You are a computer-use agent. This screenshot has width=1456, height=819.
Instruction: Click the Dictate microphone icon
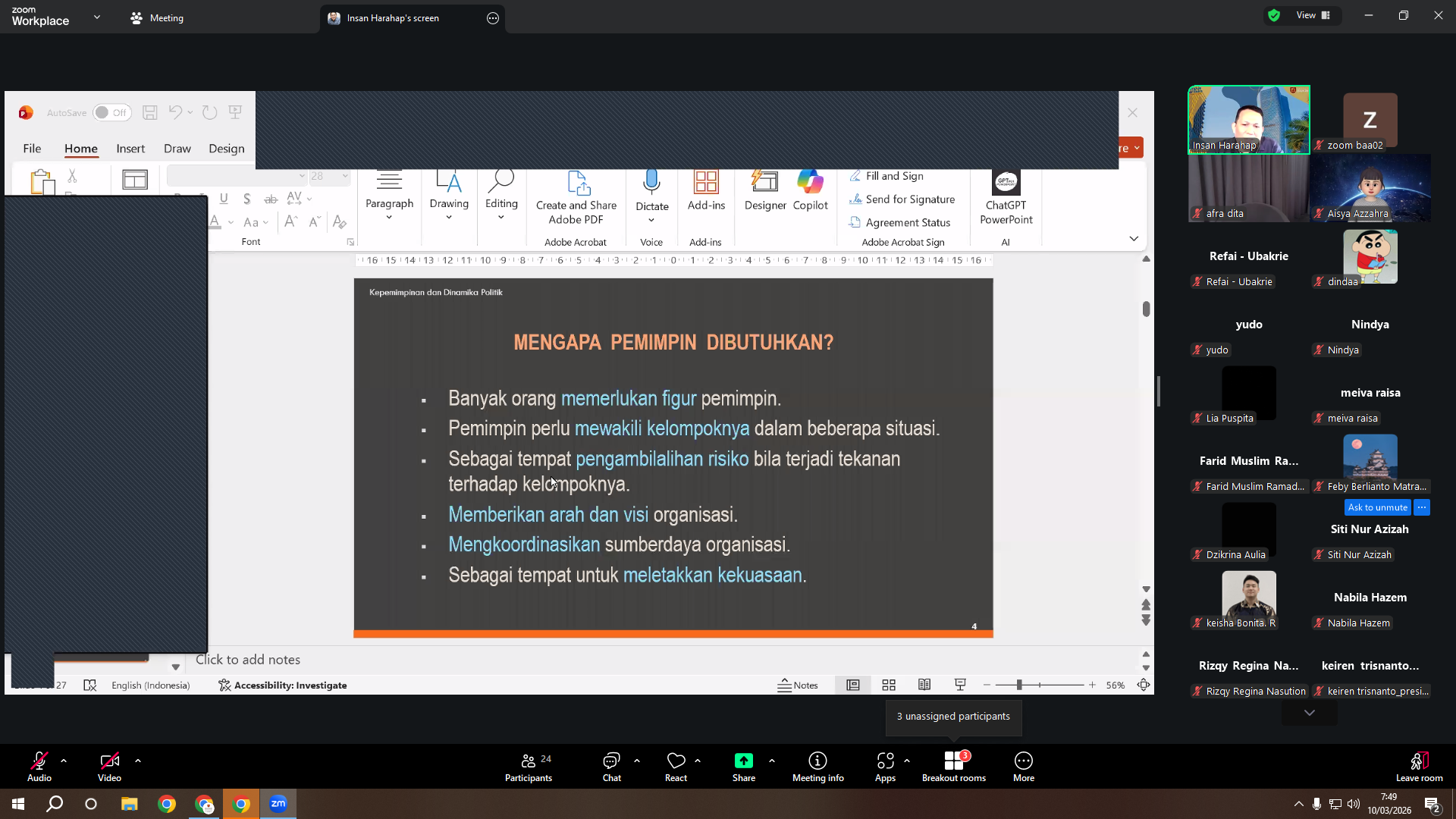tap(651, 182)
